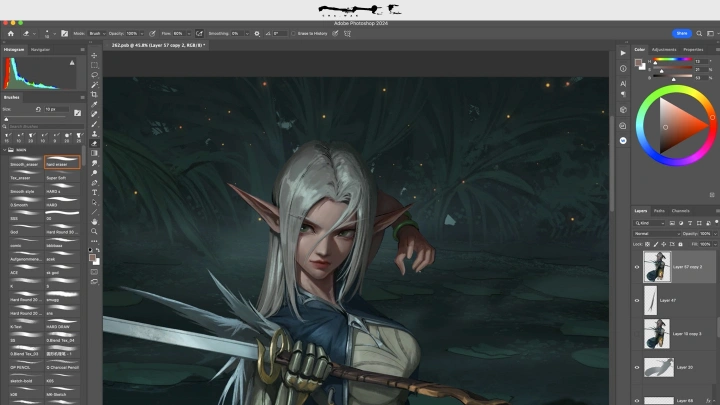The height and width of the screenshot is (405, 720).
Task: Select the Brush tool in toolbar
Action: [94, 124]
